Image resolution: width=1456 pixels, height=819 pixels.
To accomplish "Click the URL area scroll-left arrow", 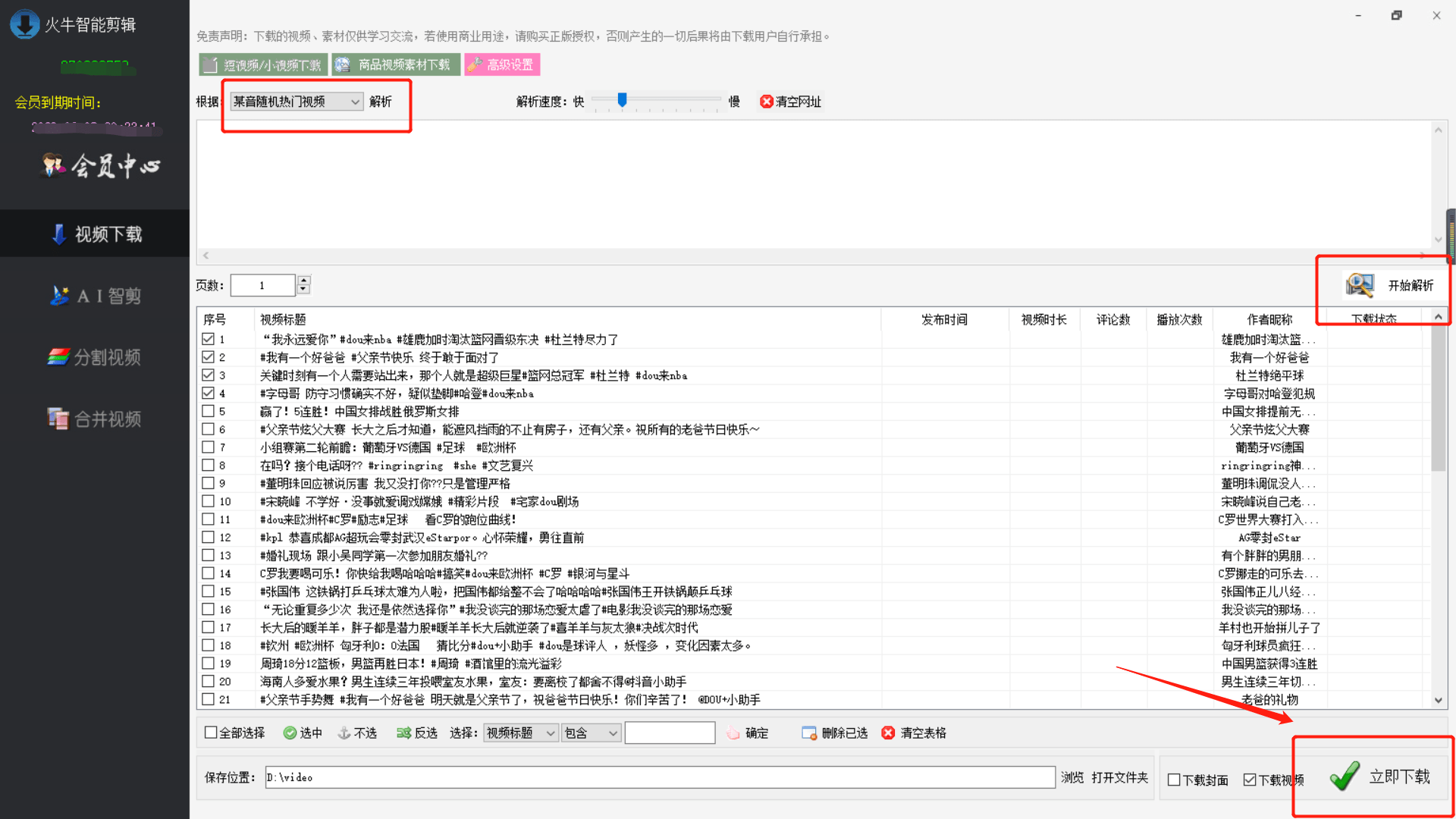I will pos(206,256).
